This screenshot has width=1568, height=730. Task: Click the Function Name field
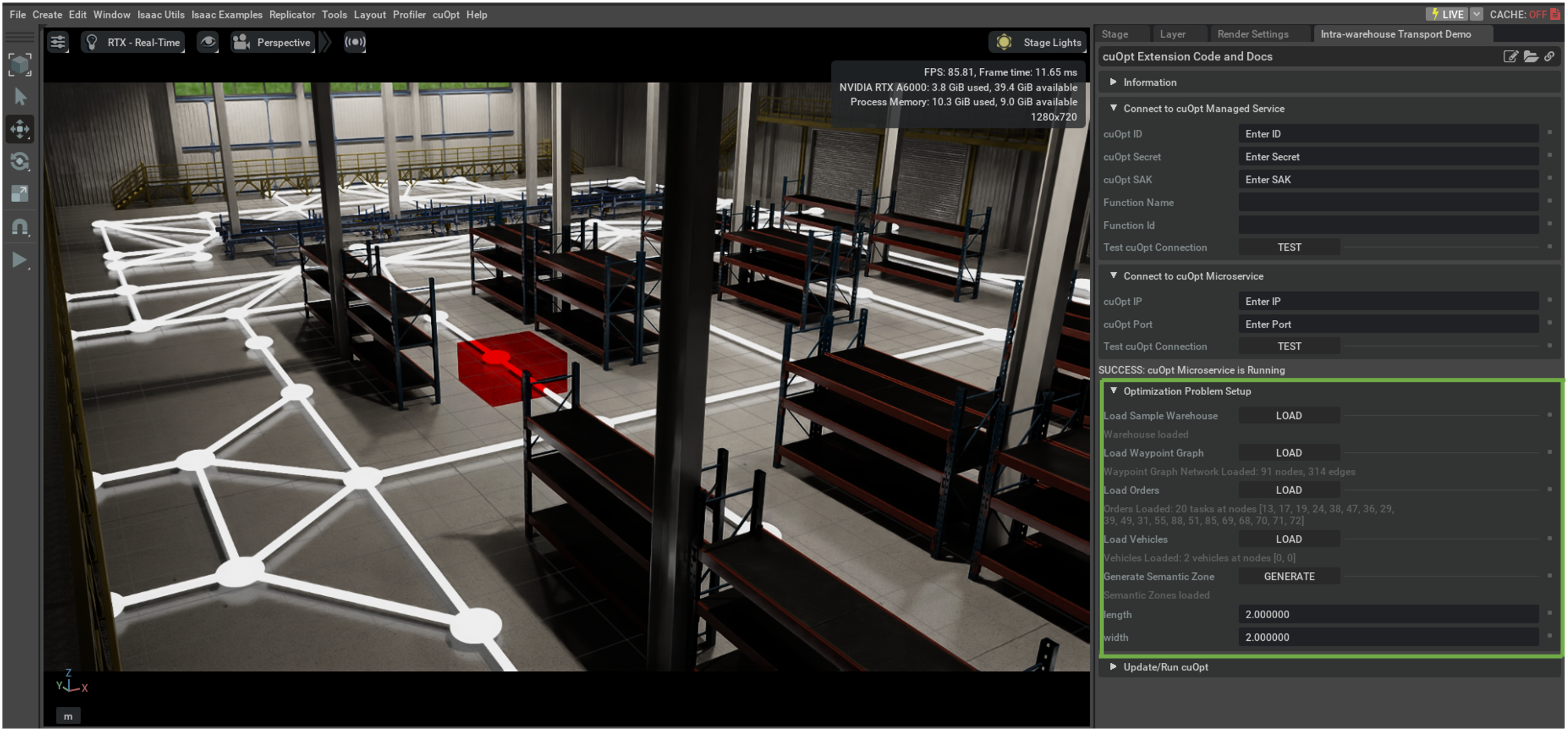coord(1389,202)
